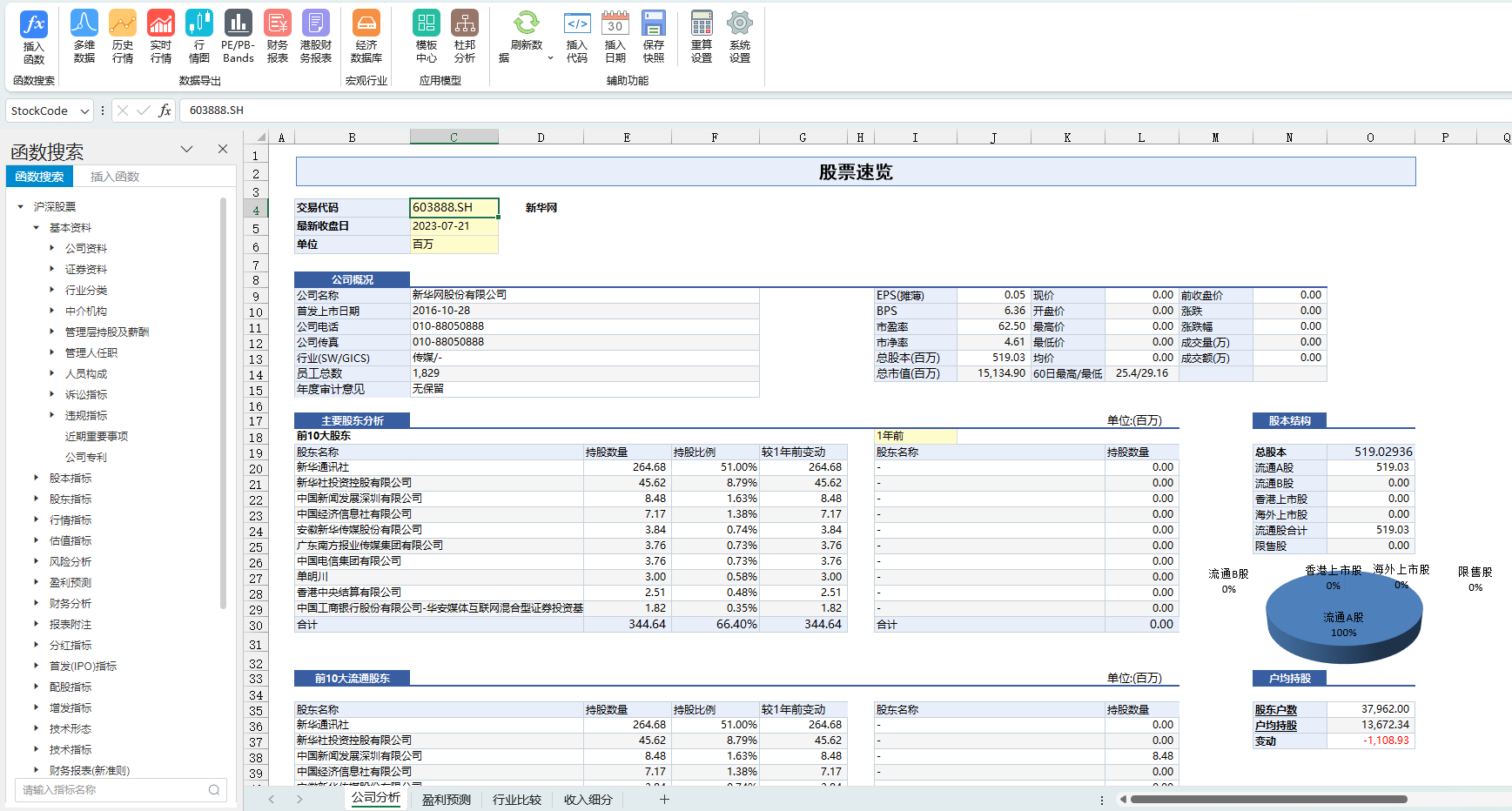Viewport: 1512px width, 811px height.
Task: Select the 公司分析 sheet tab
Action: pos(376,798)
